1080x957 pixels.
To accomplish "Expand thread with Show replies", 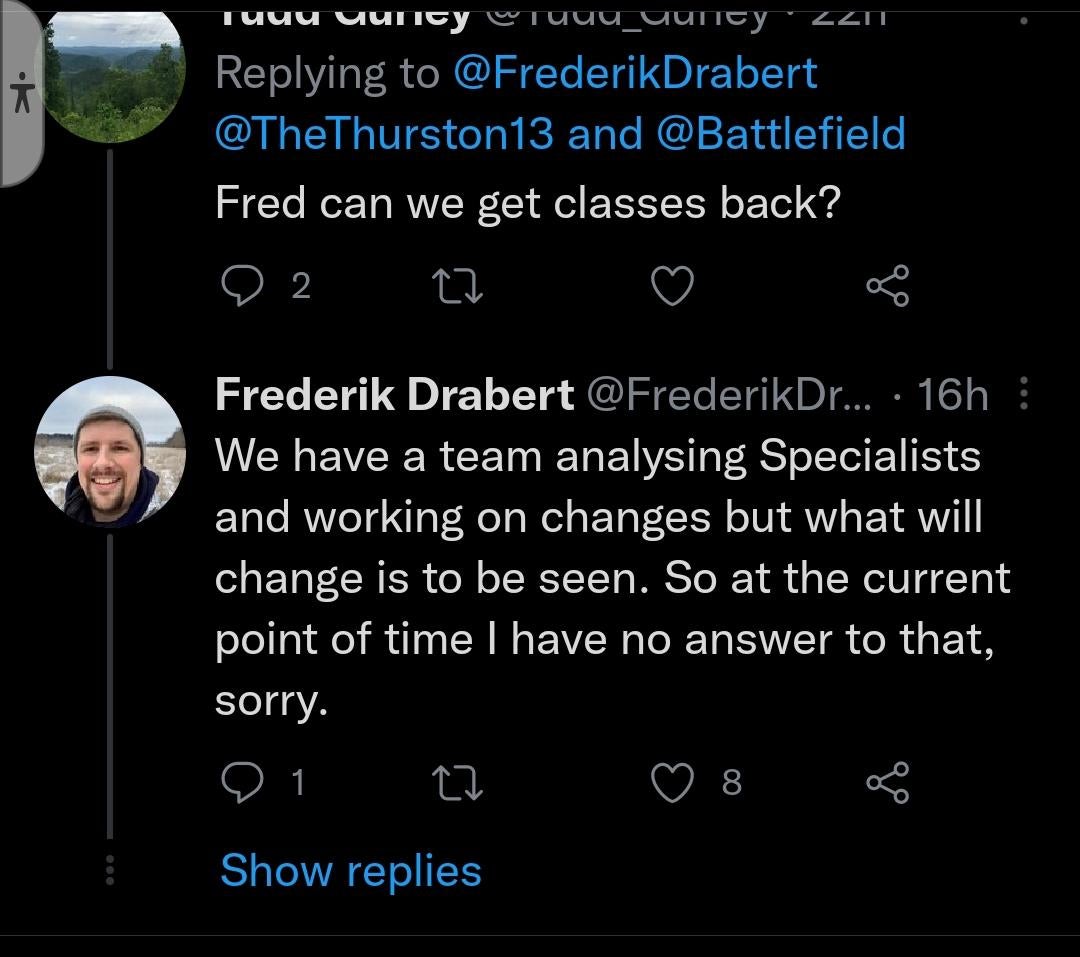I will [350, 870].
